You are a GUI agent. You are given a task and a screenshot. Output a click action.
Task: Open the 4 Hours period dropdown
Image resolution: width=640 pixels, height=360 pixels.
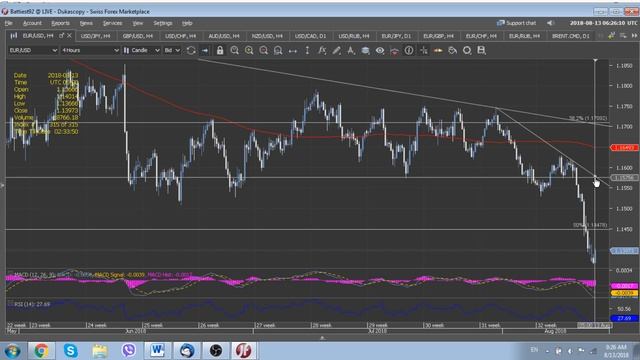[x=90, y=50]
